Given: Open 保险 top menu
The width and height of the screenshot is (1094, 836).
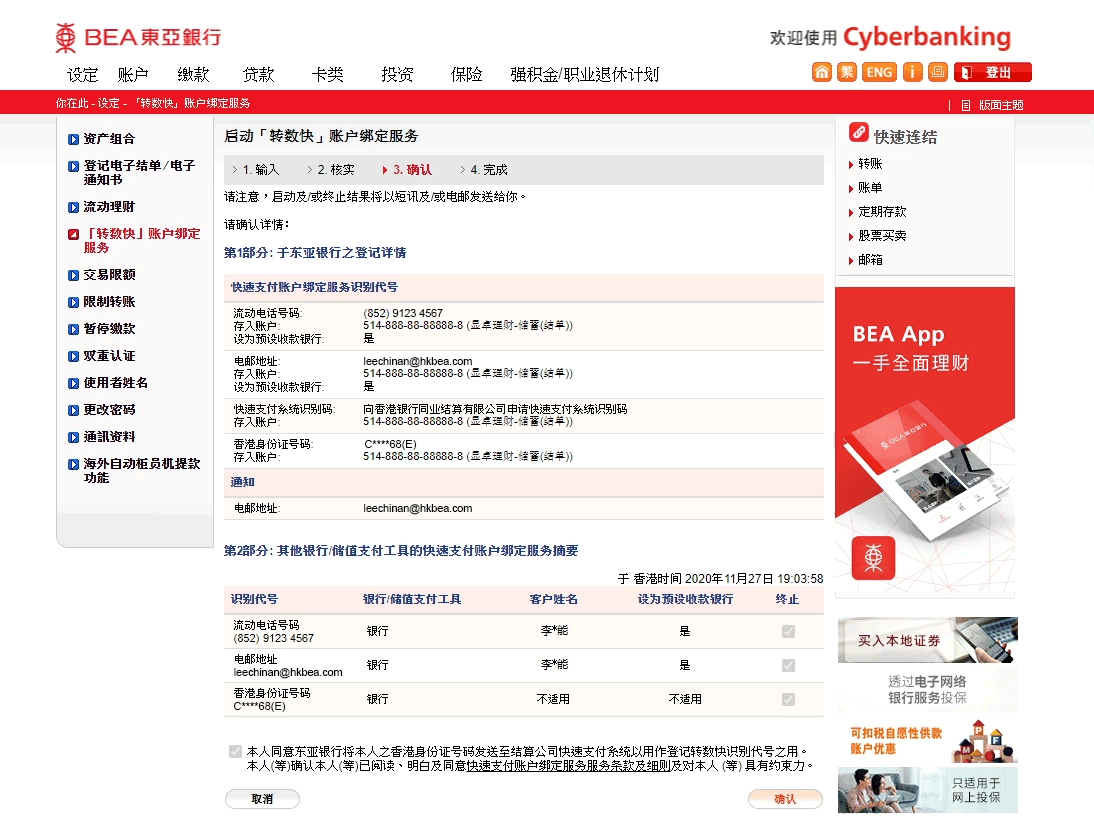Looking at the screenshot, I should coord(466,75).
